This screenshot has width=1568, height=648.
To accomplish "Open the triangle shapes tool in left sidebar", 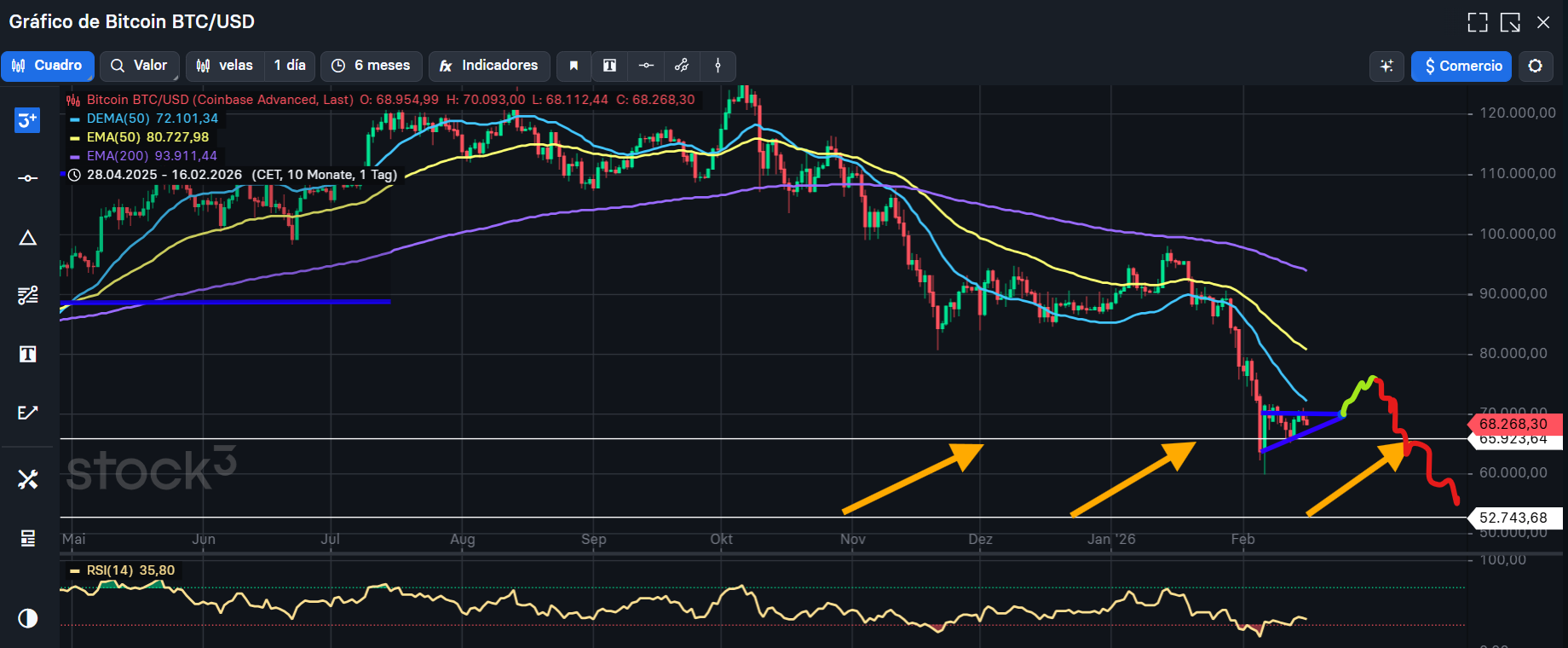I will [27, 238].
